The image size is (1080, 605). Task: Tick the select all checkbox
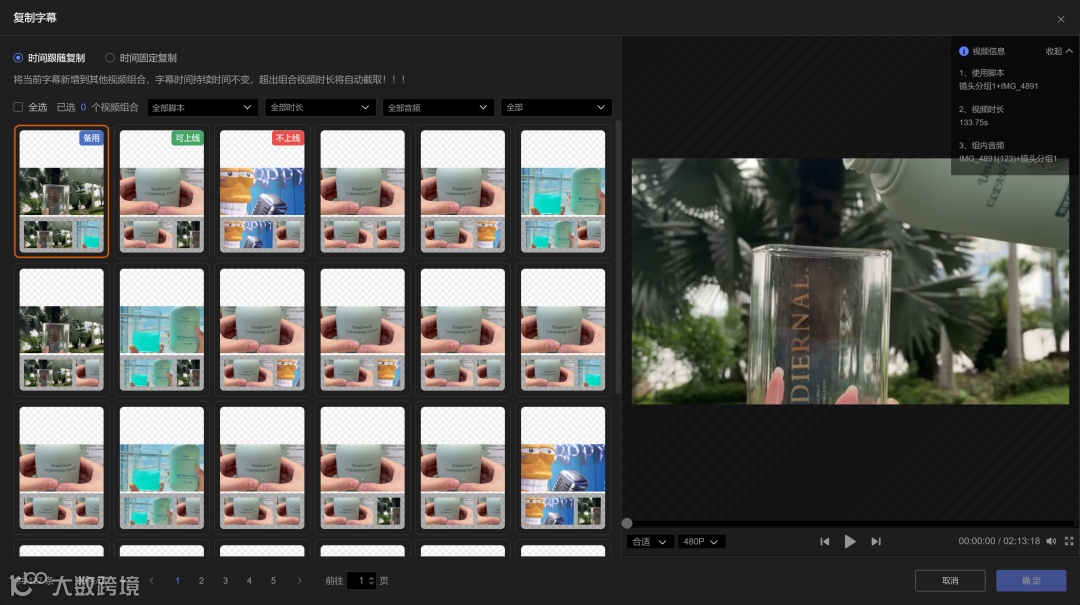(x=18, y=107)
